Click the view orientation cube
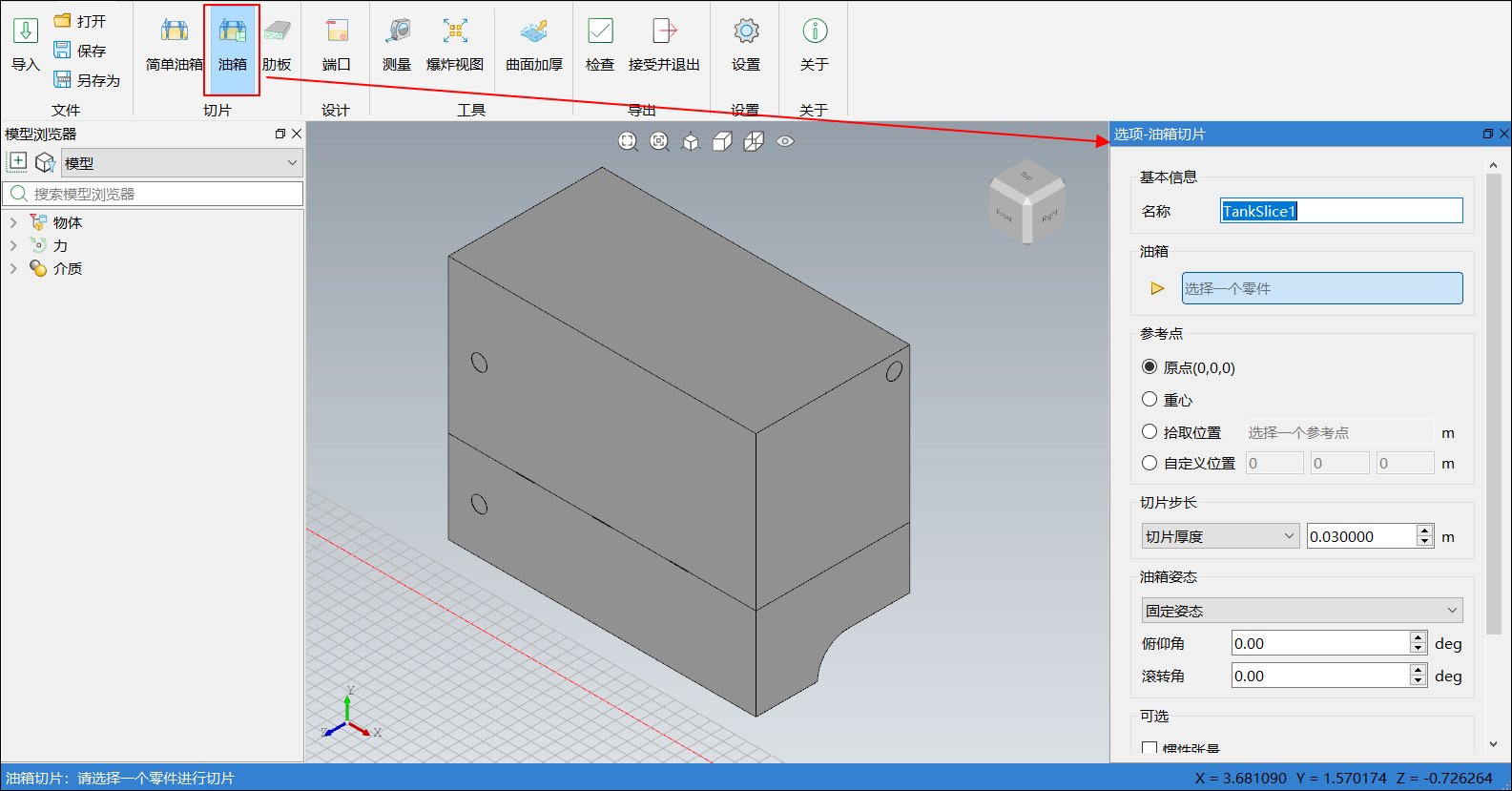Screen dimensions: 1512x791 click(1027, 200)
